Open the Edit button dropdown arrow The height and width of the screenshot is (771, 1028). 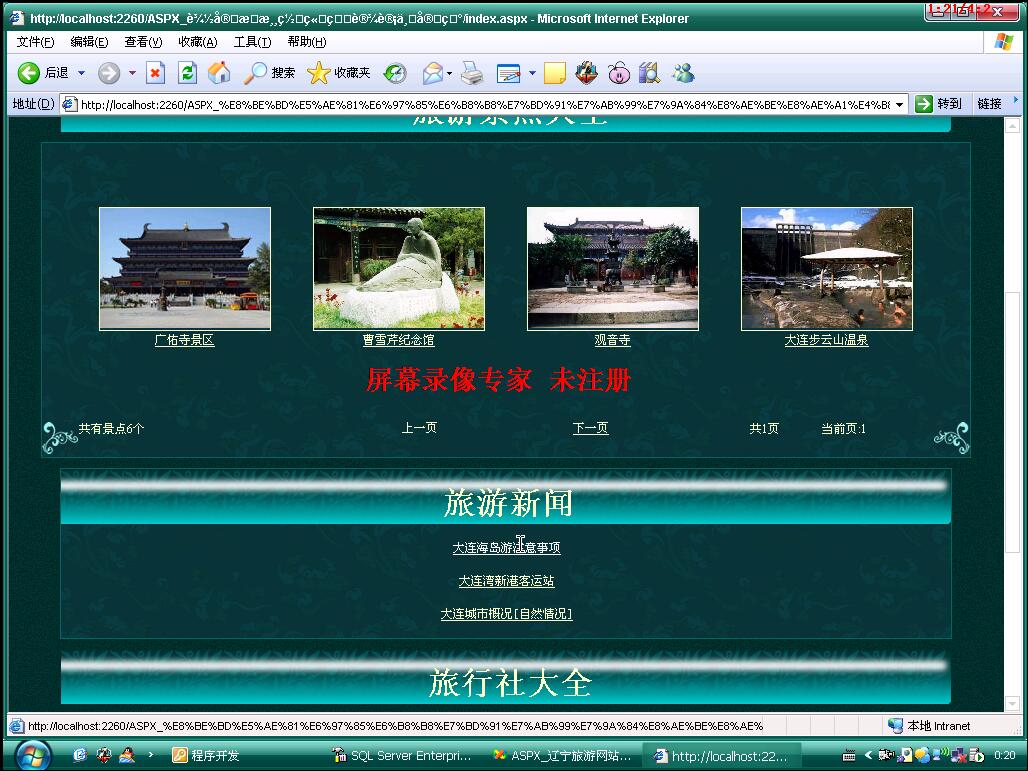coord(532,73)
